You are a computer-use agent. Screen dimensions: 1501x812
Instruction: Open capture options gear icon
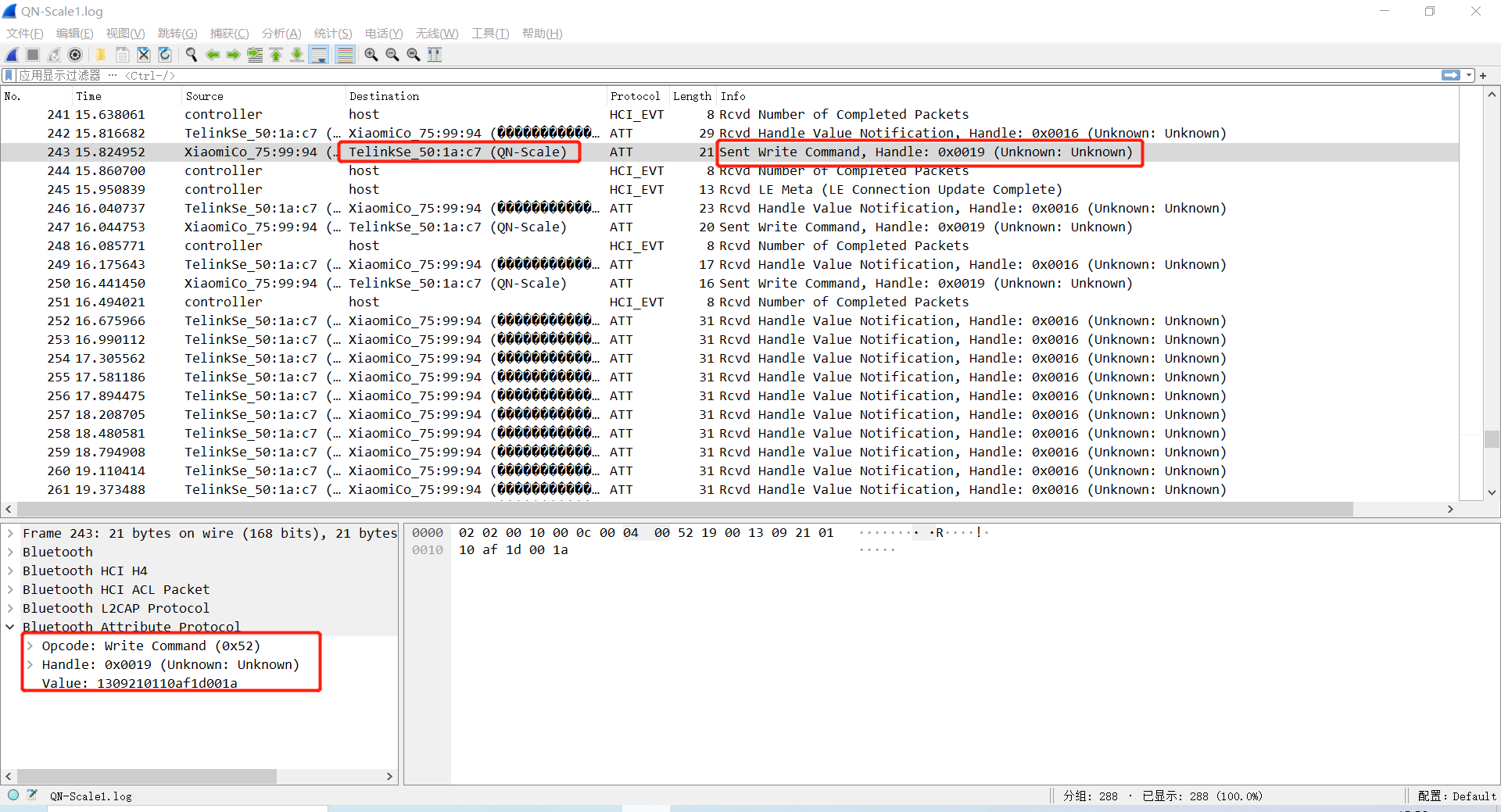75,55
